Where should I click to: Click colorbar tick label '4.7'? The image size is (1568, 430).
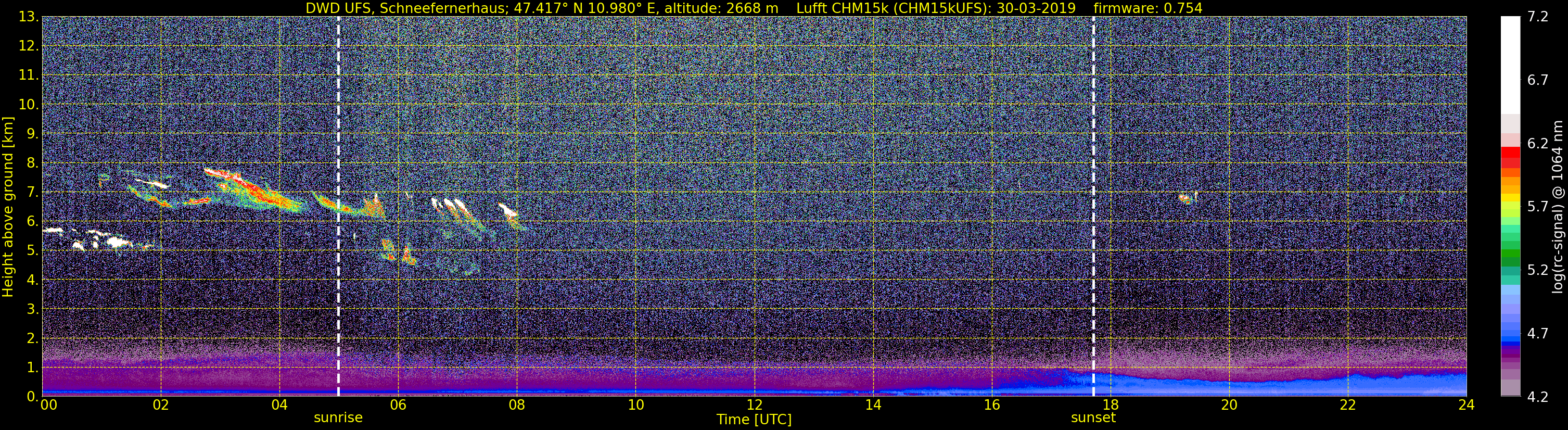(1538, 334)
